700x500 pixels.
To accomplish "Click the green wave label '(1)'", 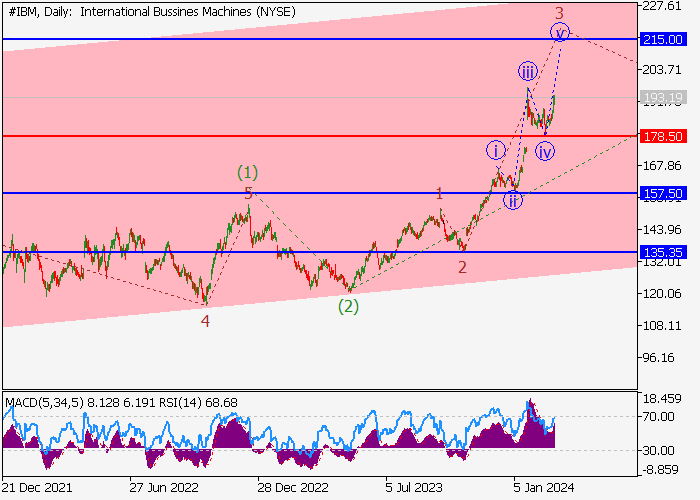I will pos(247,172).
